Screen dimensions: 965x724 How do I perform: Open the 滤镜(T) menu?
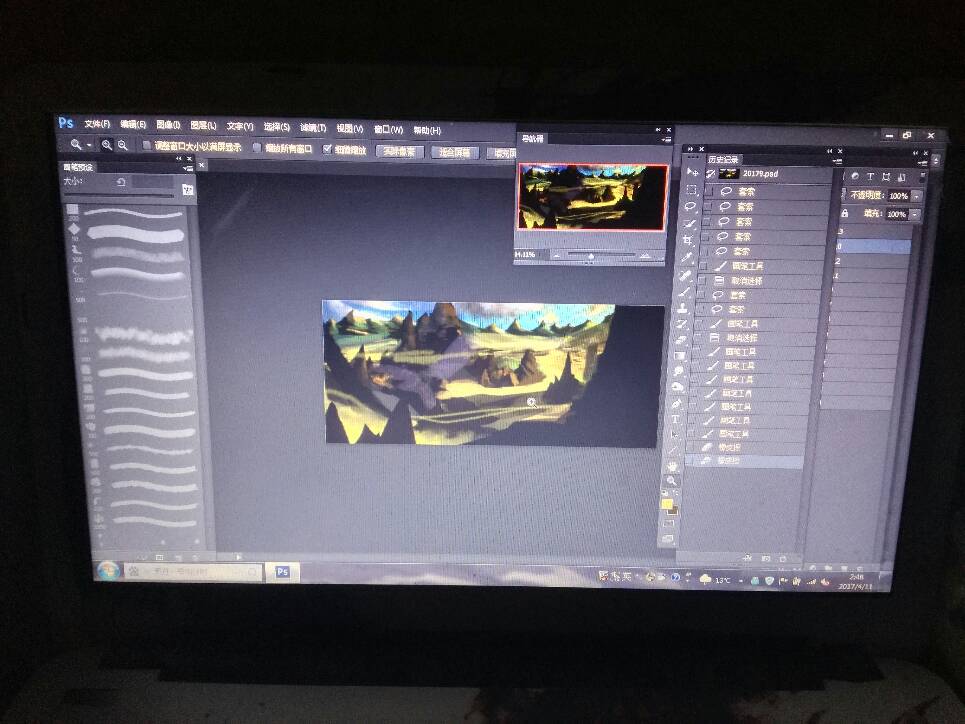[x=313, y=127]
